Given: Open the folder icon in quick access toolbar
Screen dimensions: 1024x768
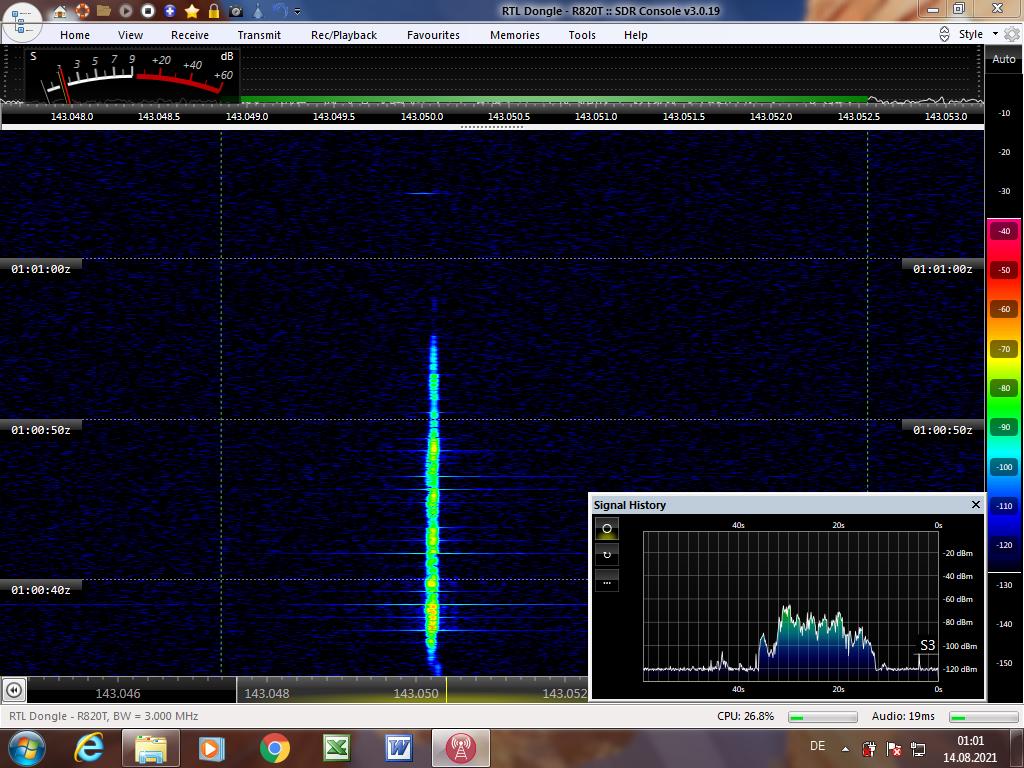Looking at the screenshot, I should (104, 11).
